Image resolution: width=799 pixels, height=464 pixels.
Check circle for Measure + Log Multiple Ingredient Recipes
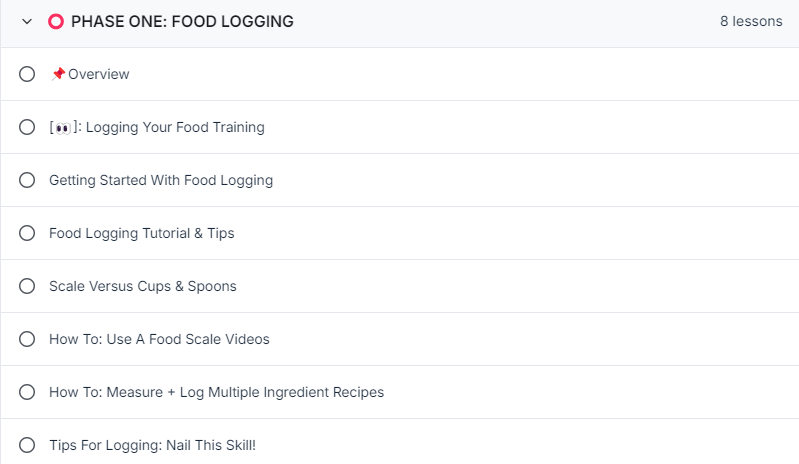(x=27, y=392)
